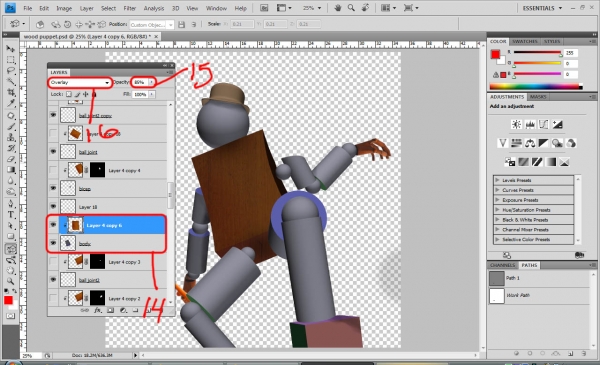This screenshot has width=600, height=365.
Task: Click the Exposure adjustment icon
Action: pos(557,124)
